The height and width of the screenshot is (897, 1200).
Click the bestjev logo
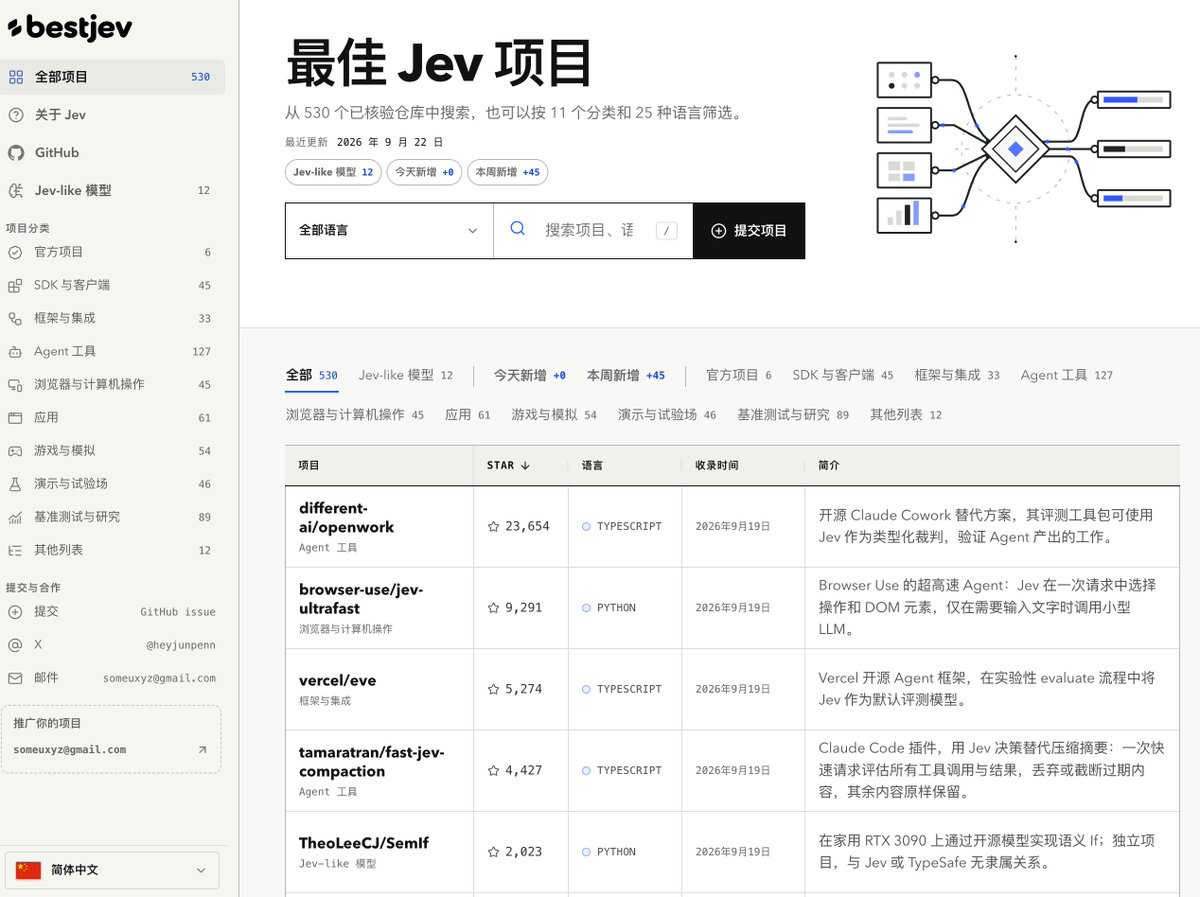(x=69, y=27)
